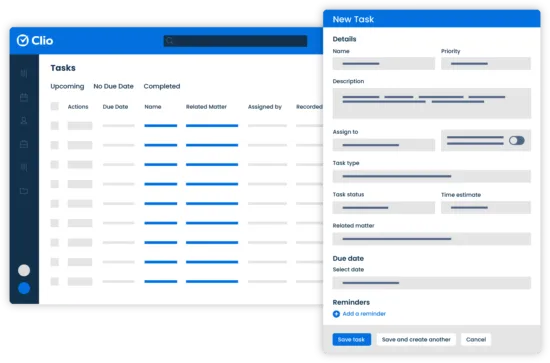550x363 pixels.
Task: Switch to the No Due Date tab
Action: pyautogui.click(x=113, y=86)
